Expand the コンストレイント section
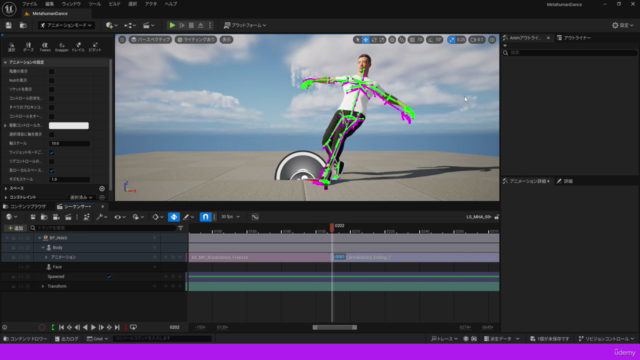 6,198
